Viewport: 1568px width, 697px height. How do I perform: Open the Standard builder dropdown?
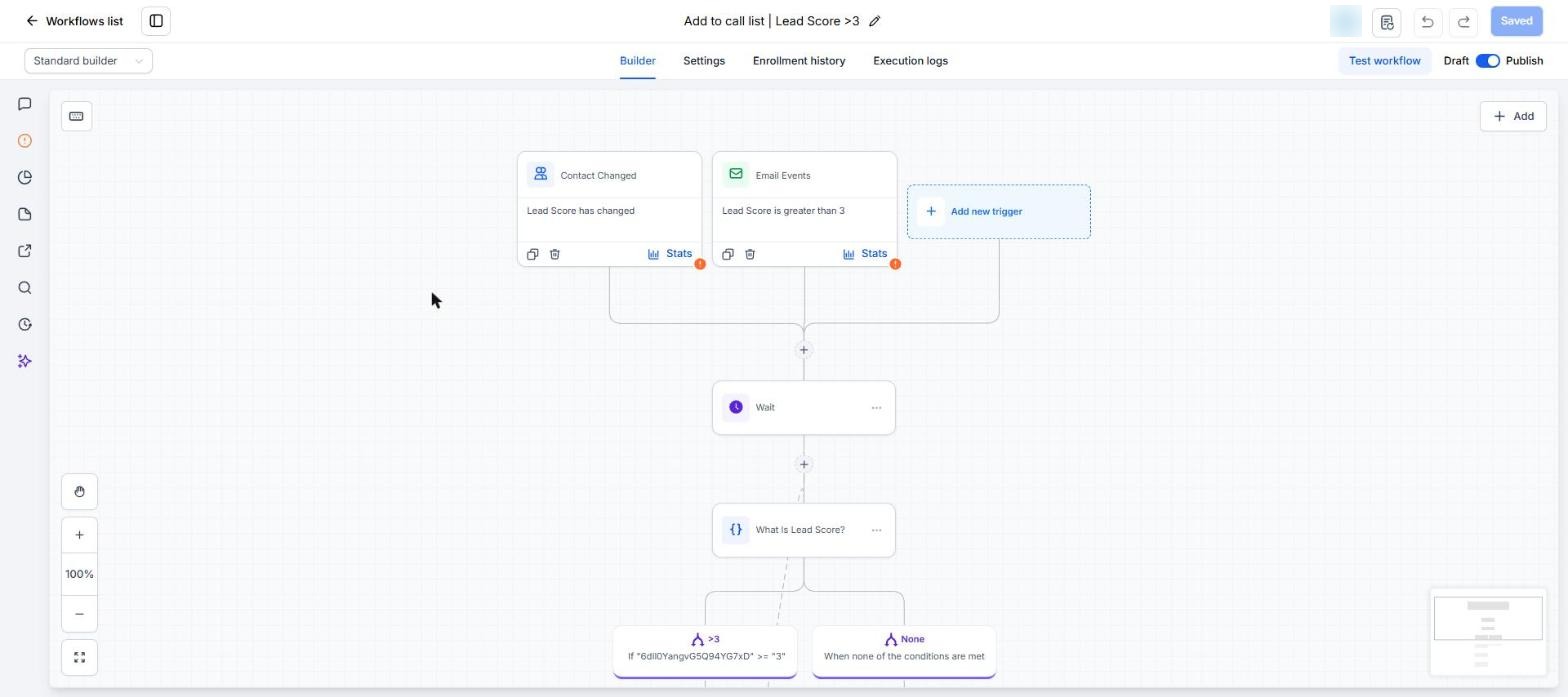89,61
